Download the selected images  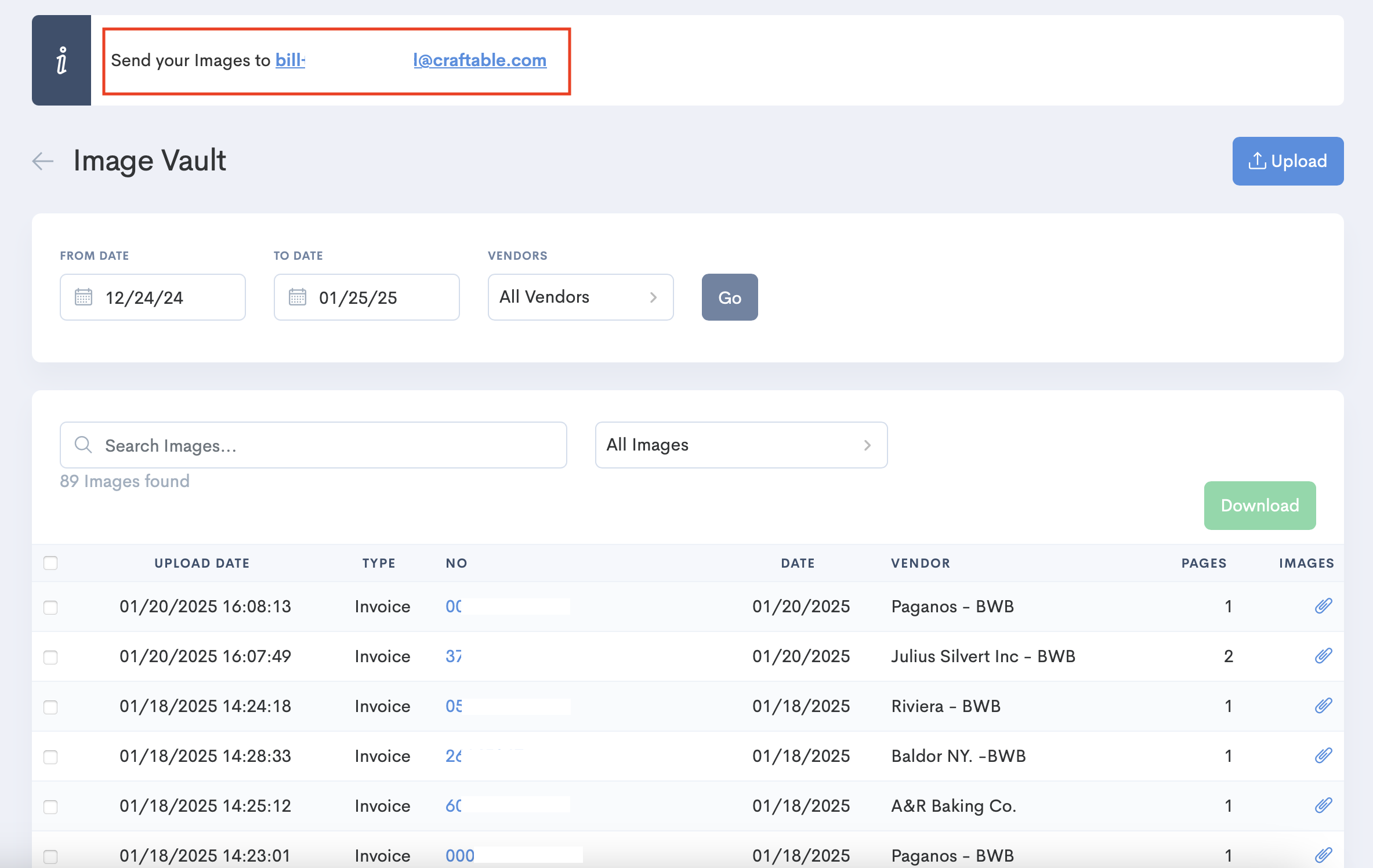1259,505
